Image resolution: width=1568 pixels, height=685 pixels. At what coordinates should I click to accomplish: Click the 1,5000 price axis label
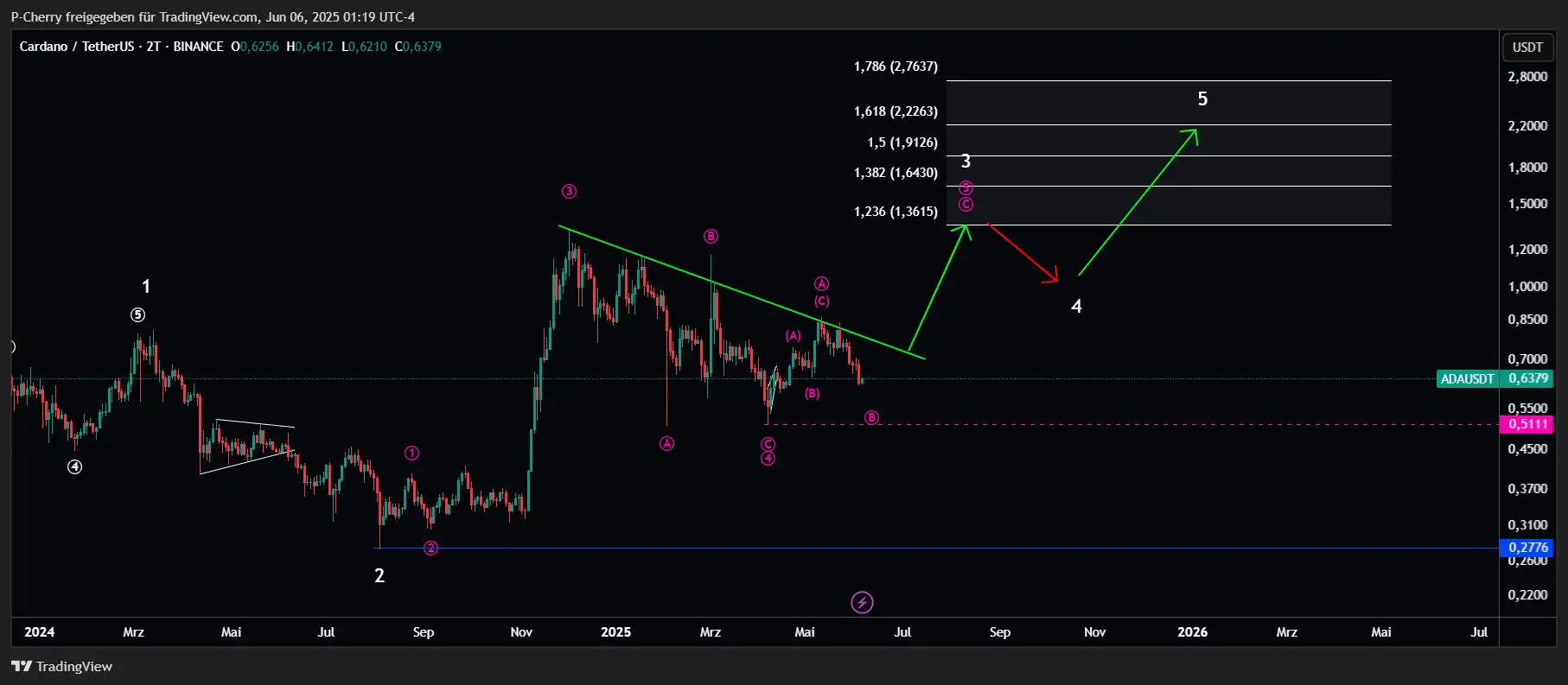click(1527, 204)
